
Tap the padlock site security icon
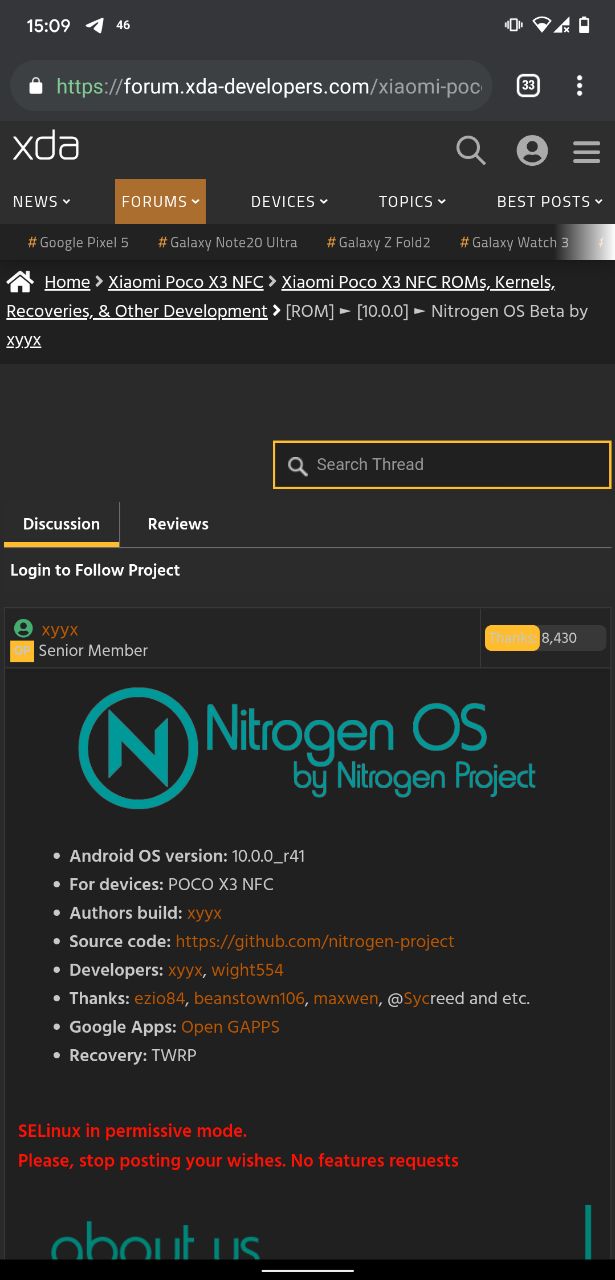[36, 86]
